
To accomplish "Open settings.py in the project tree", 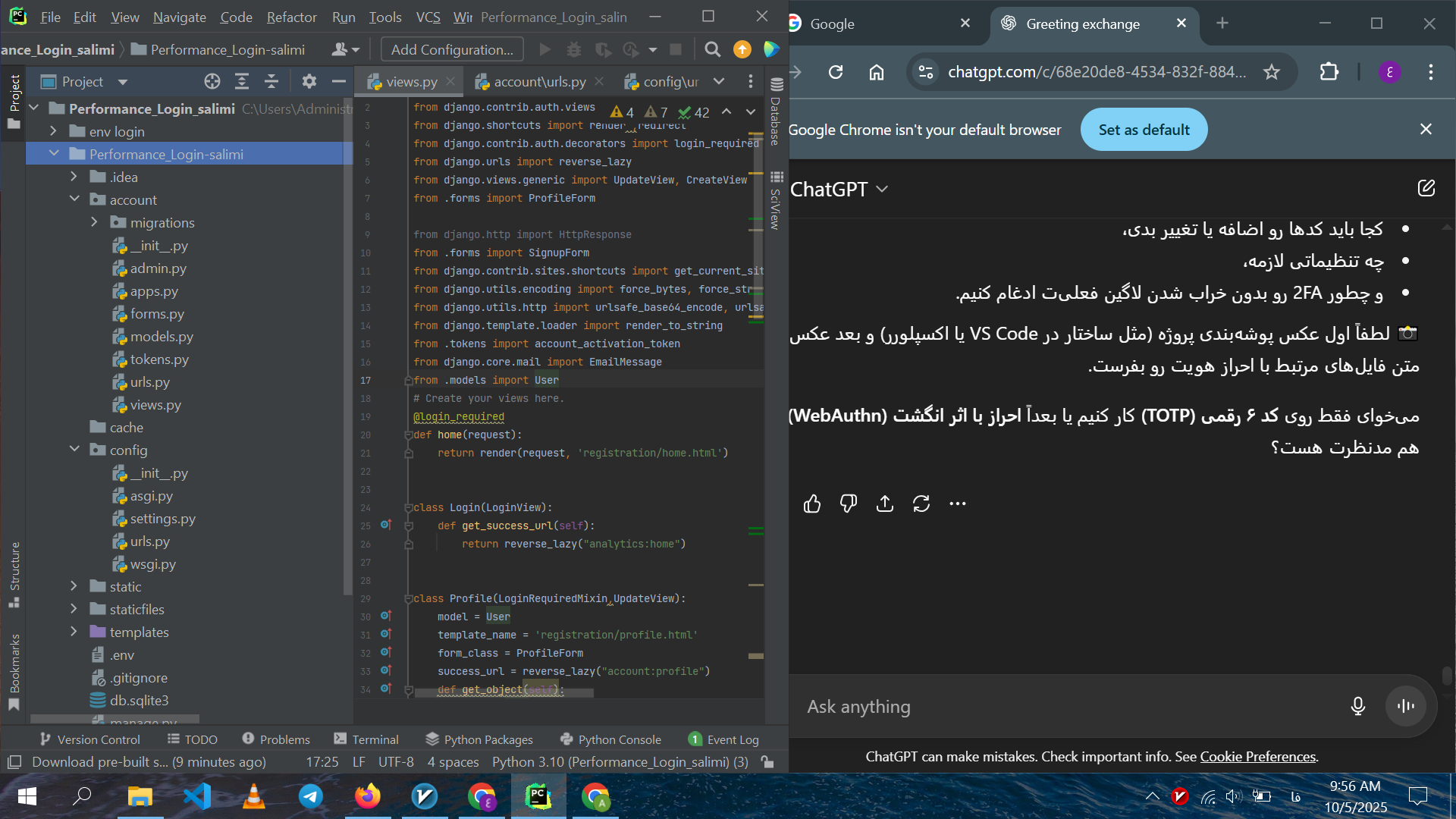I will point(162,519).
